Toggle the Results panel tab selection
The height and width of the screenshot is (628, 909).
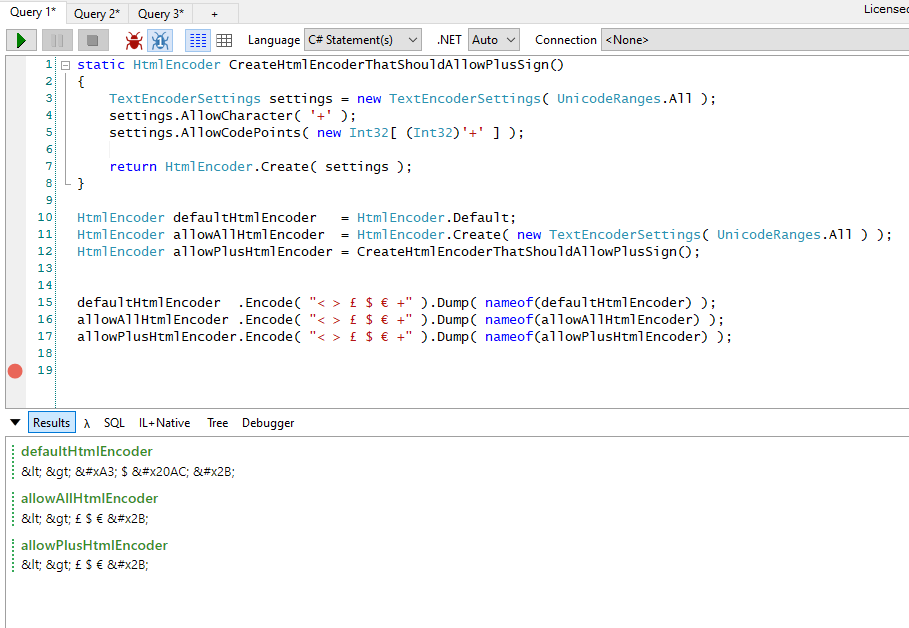(x=51, y=422)
